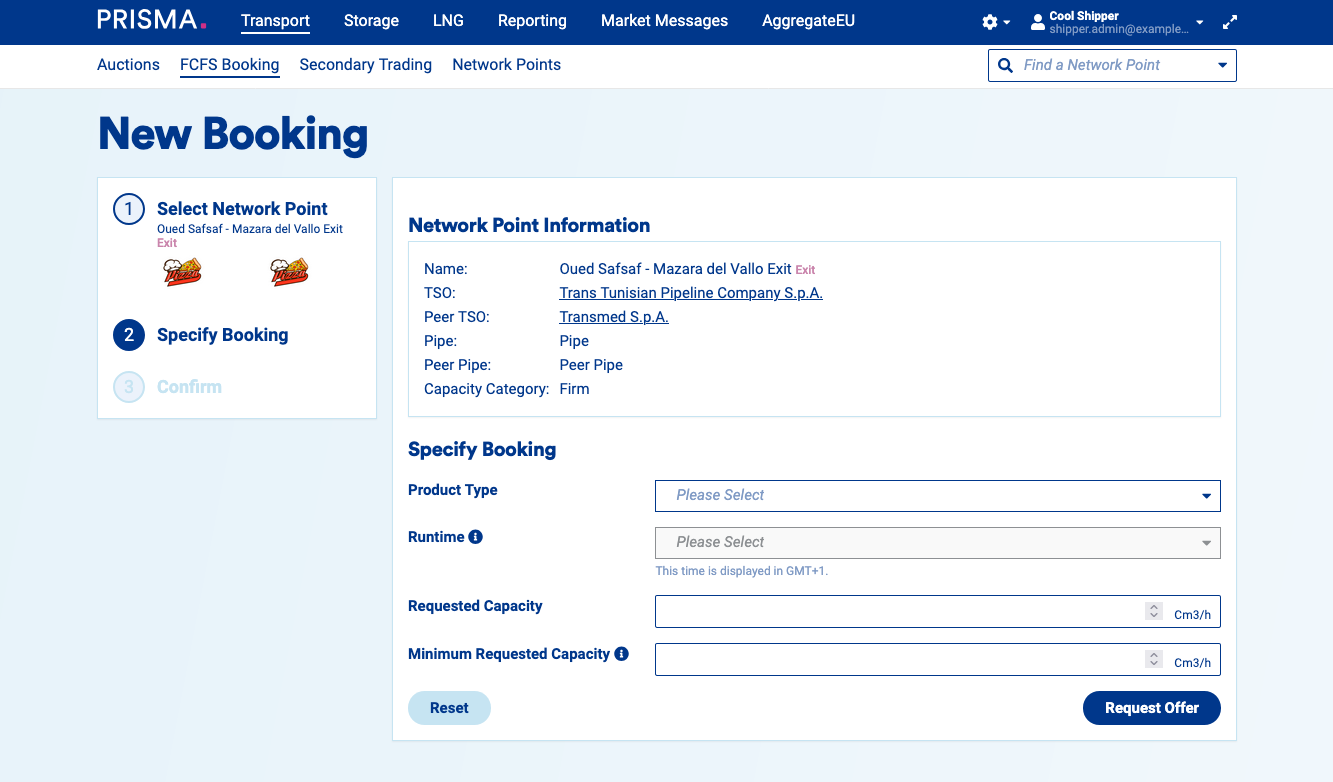Open the Runtime dropdown
This screenshot has height=782, width=1333.
(x=938, y=542)
